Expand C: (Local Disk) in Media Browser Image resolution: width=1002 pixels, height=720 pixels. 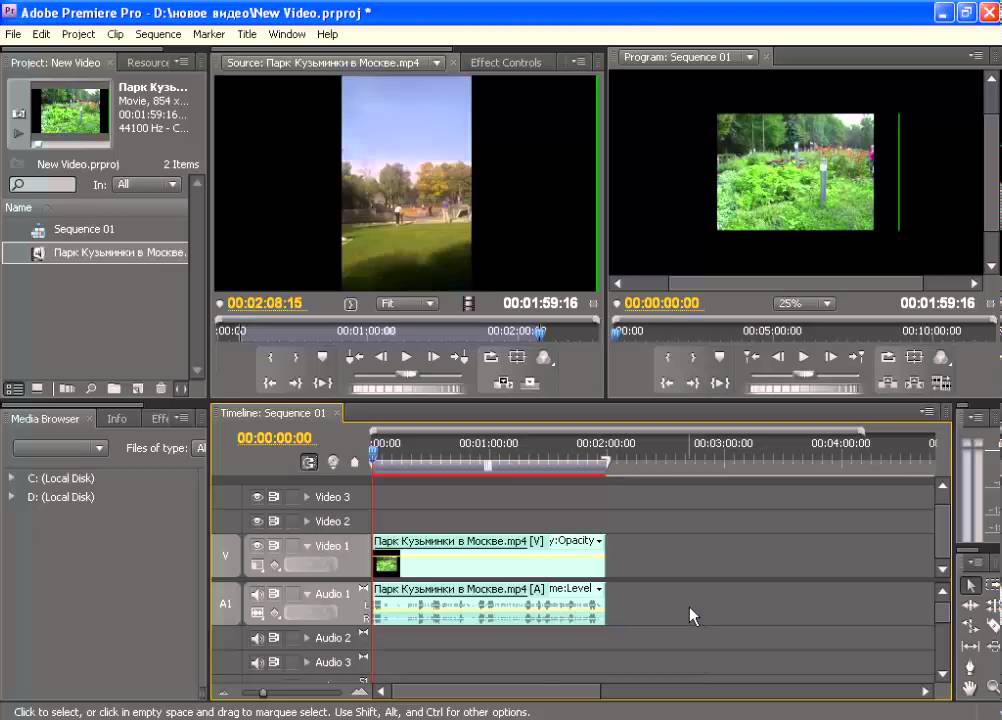12,478
